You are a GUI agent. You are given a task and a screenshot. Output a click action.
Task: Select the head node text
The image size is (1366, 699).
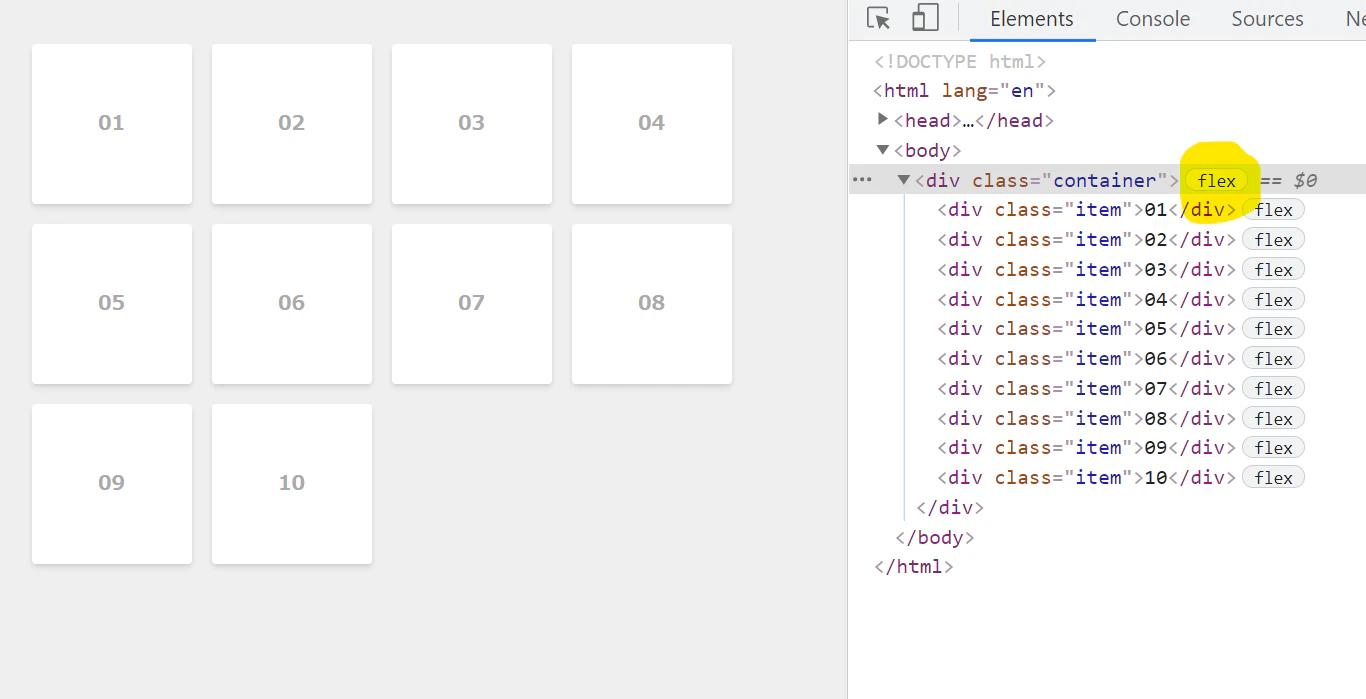[973, 121]
